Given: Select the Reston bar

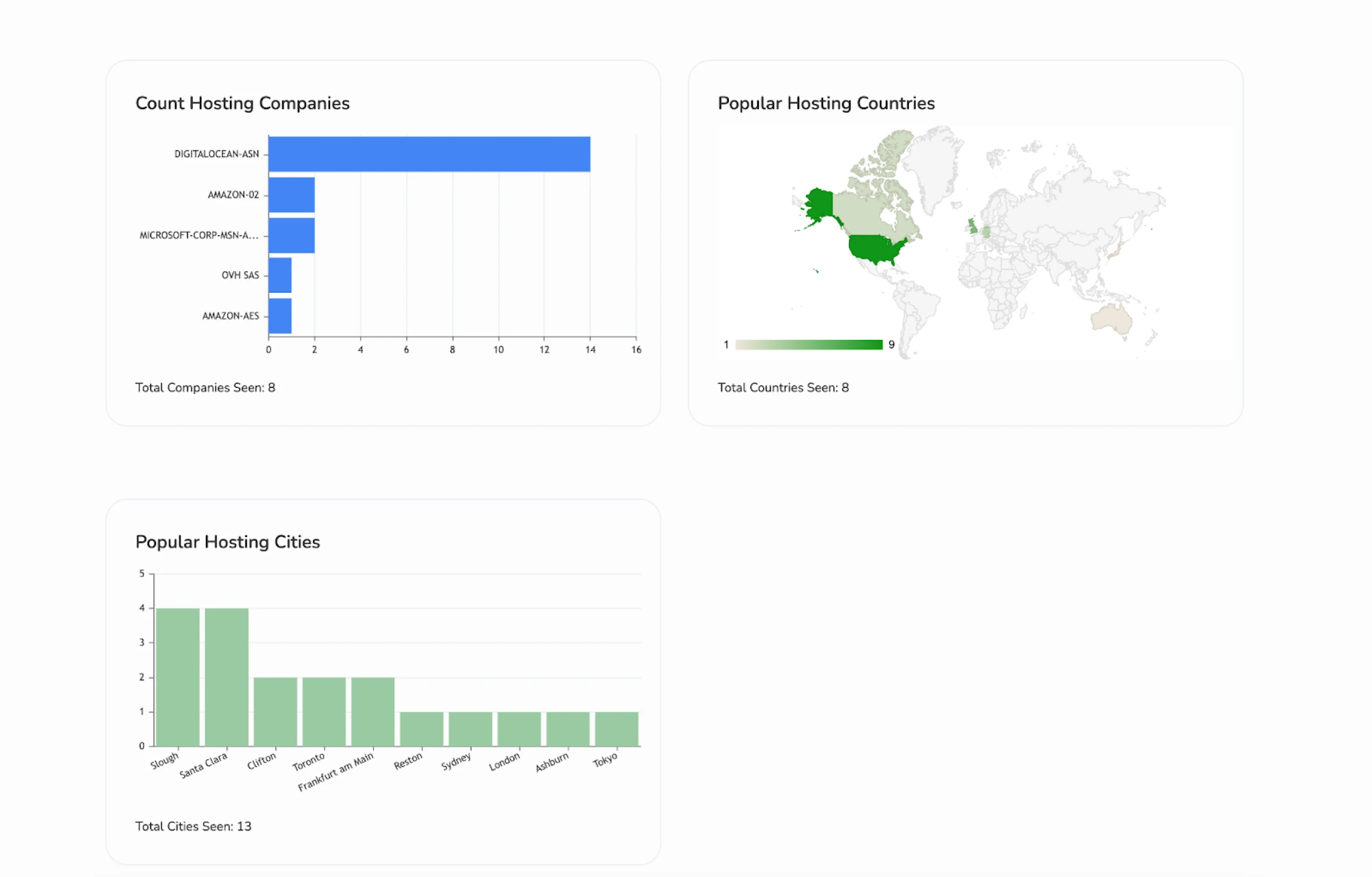Looking at the screenshot, I should click(422, 729).
